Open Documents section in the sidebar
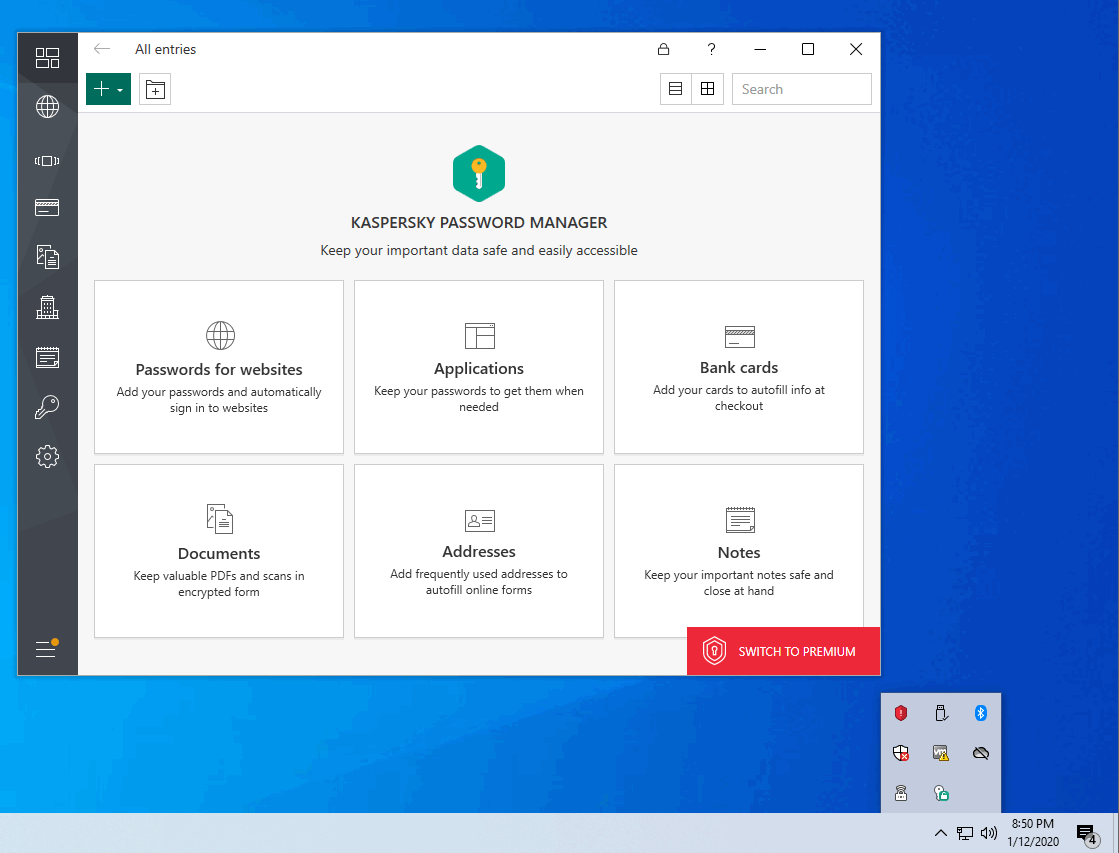Screen dimensions: 1119x853 click(x=47, y=257)
